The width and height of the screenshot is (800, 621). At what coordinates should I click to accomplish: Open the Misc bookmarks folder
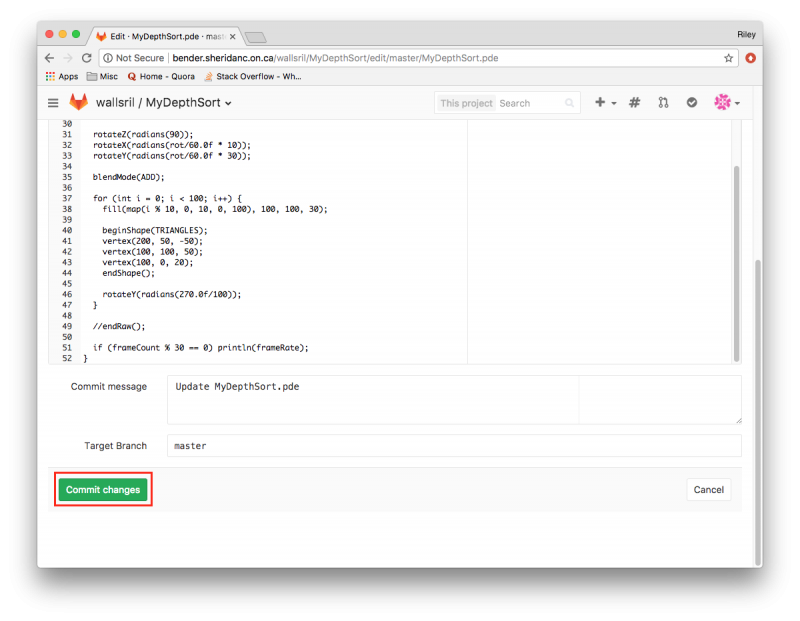coord(103,77)
